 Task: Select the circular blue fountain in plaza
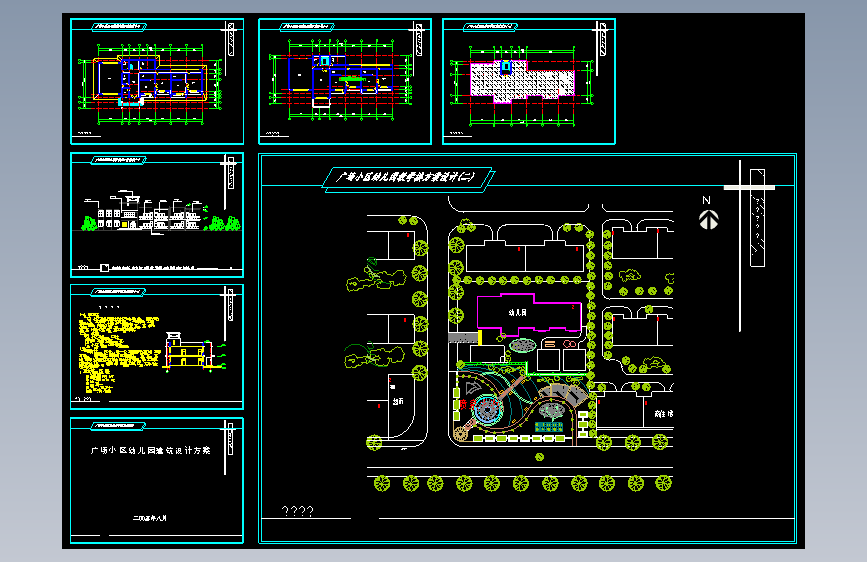pyautogui.click(x=487, y=410)
